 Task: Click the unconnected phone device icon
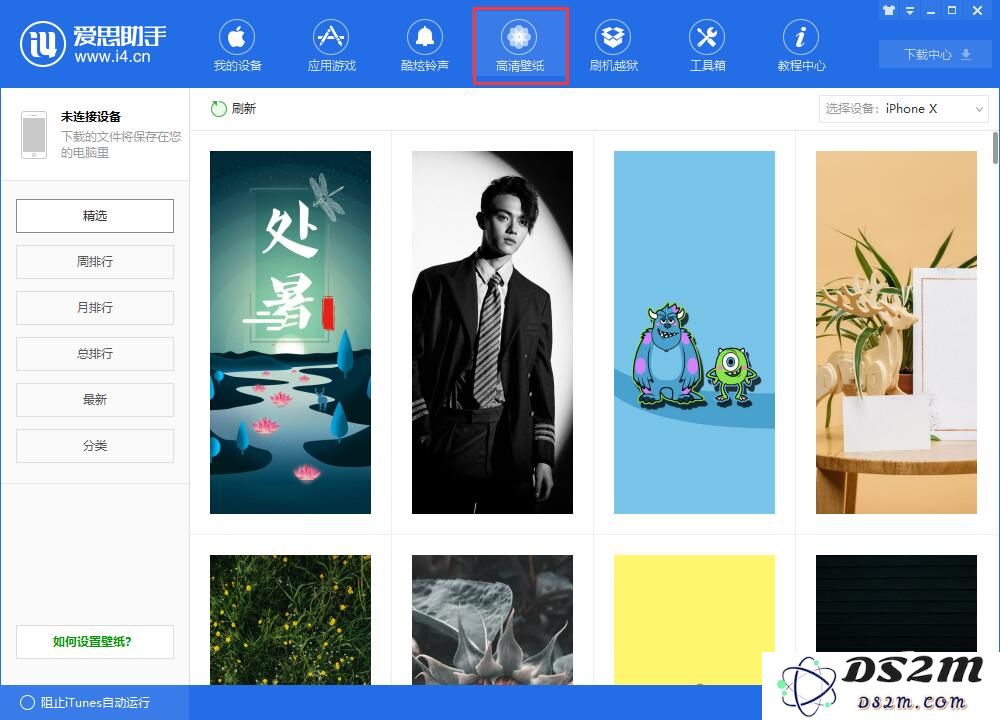(x=34, y=135)
